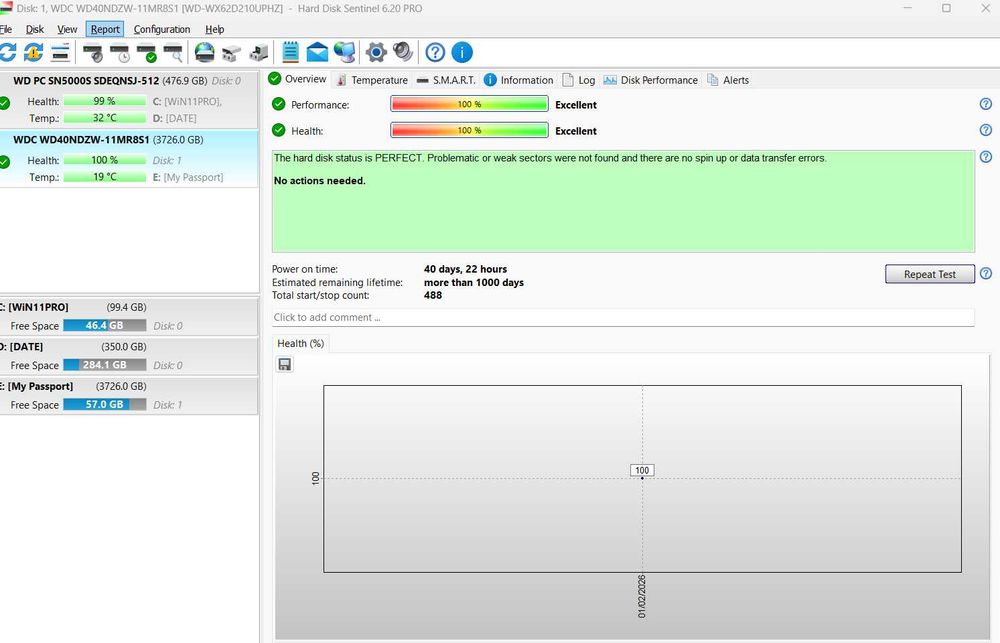
Task: Click the 284.1 GB free space bar
Action: pyautogui.click(x=105, y=365)
